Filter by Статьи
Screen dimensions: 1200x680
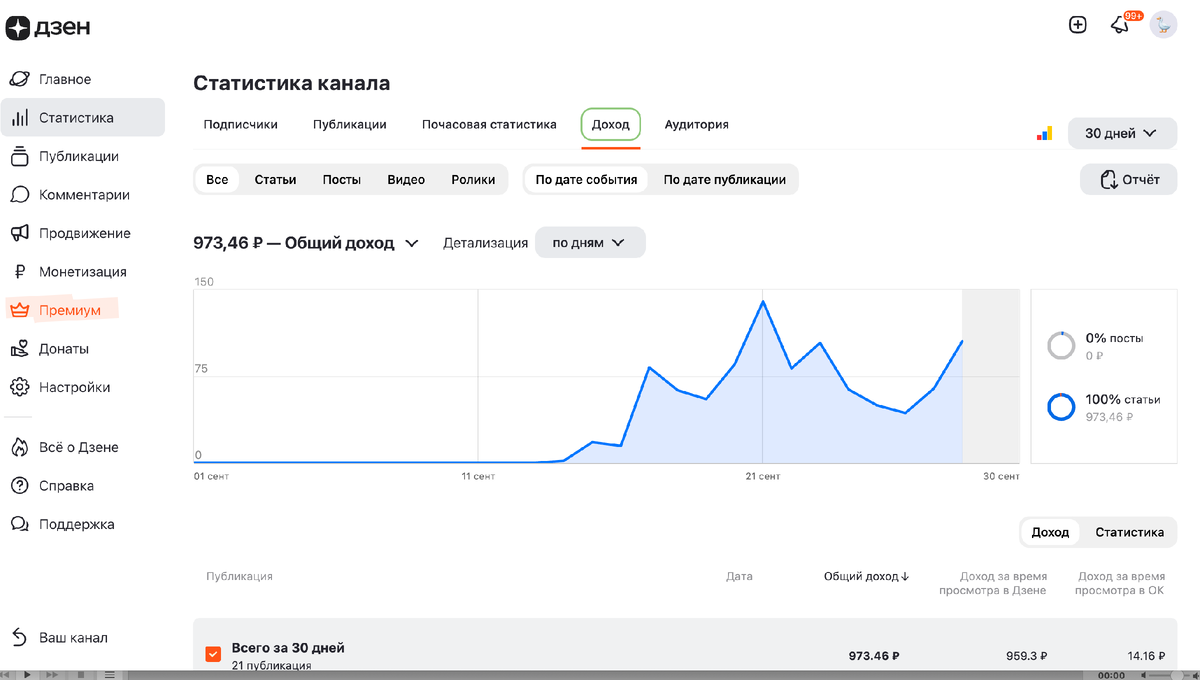coord(275,180)
